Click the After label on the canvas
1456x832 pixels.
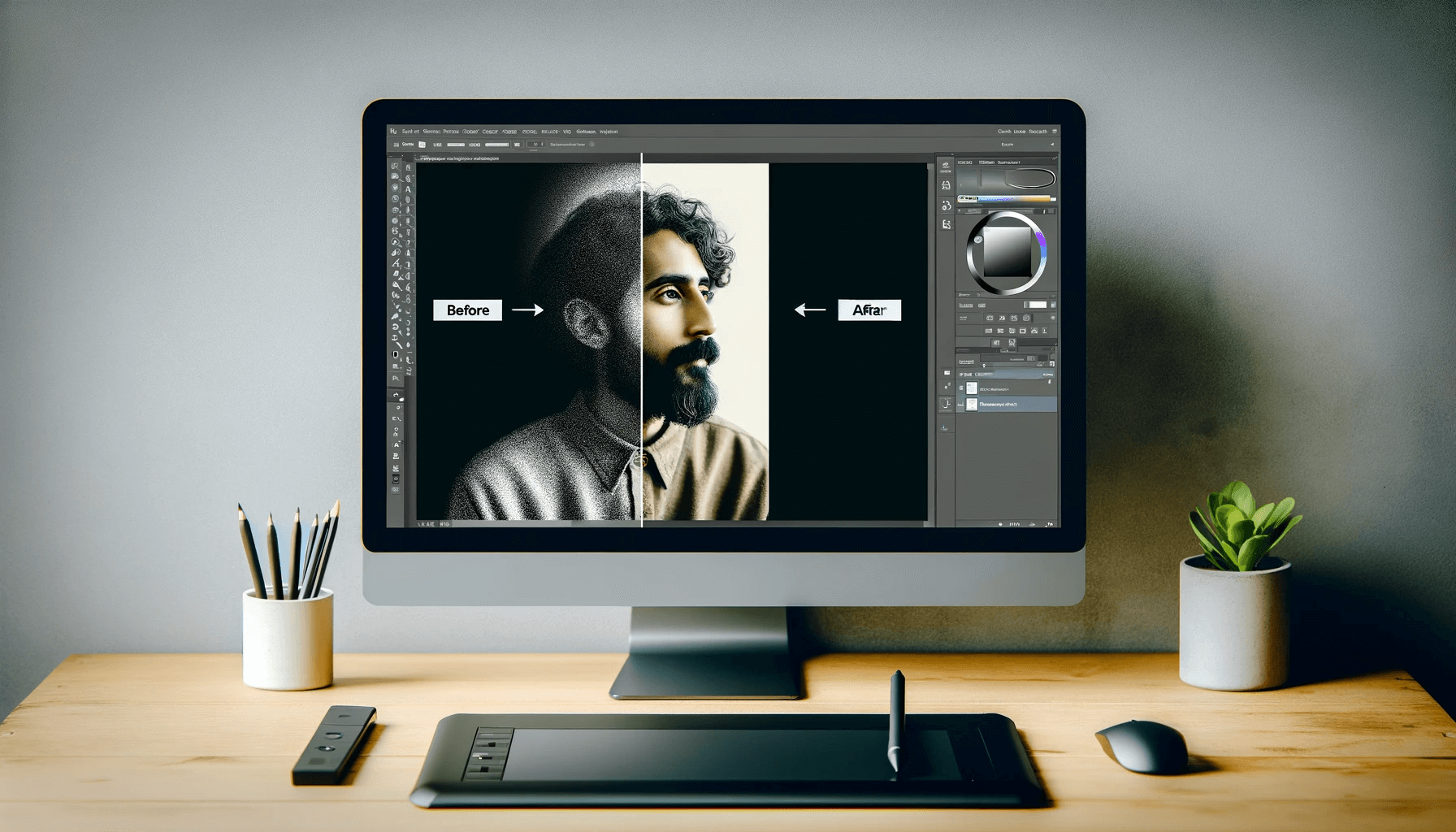tap(869, 310)
